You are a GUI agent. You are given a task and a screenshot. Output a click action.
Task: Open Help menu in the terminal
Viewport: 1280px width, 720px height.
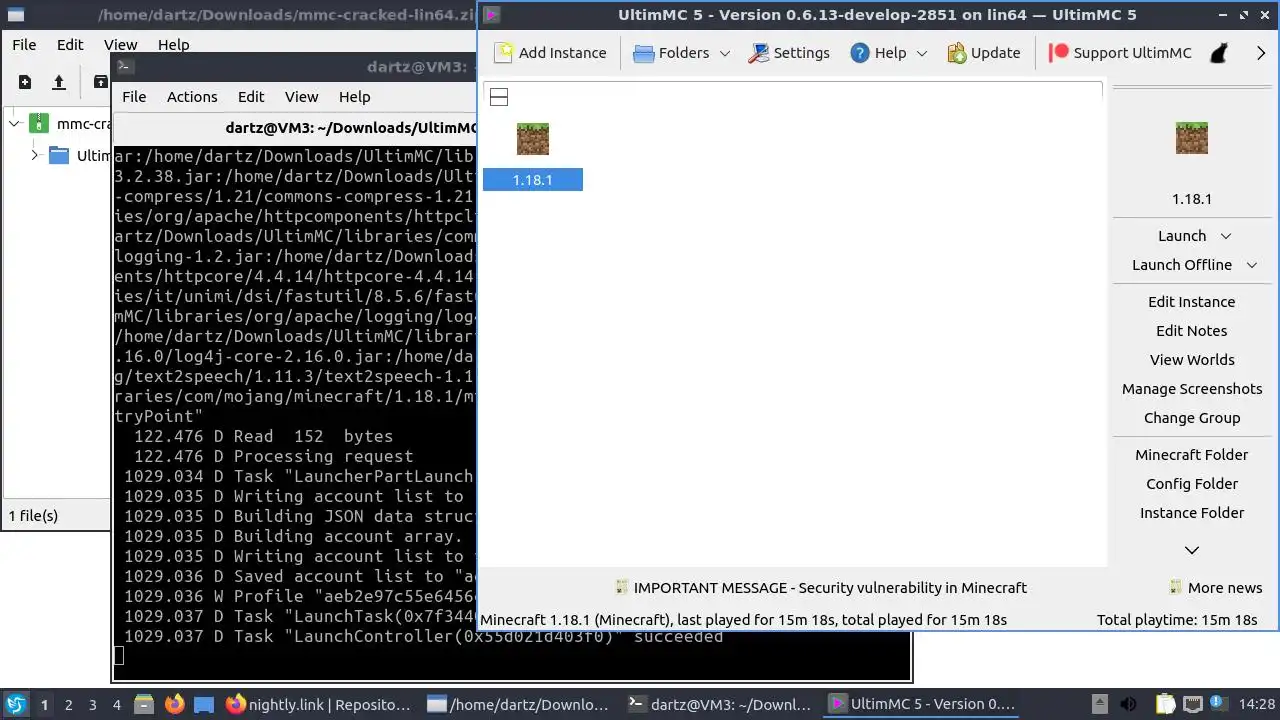354,97
